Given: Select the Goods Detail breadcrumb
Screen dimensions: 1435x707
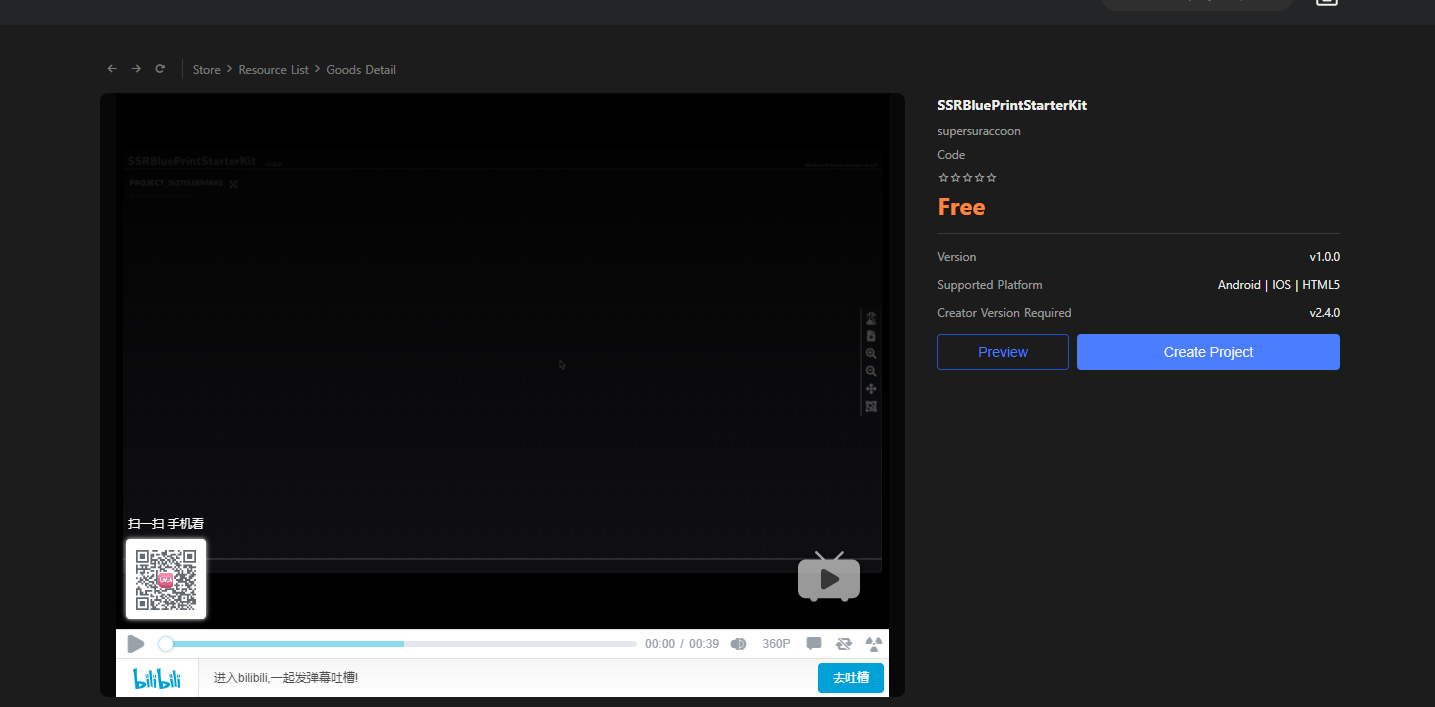Looking at the screenshot, I should coord(361,70).
